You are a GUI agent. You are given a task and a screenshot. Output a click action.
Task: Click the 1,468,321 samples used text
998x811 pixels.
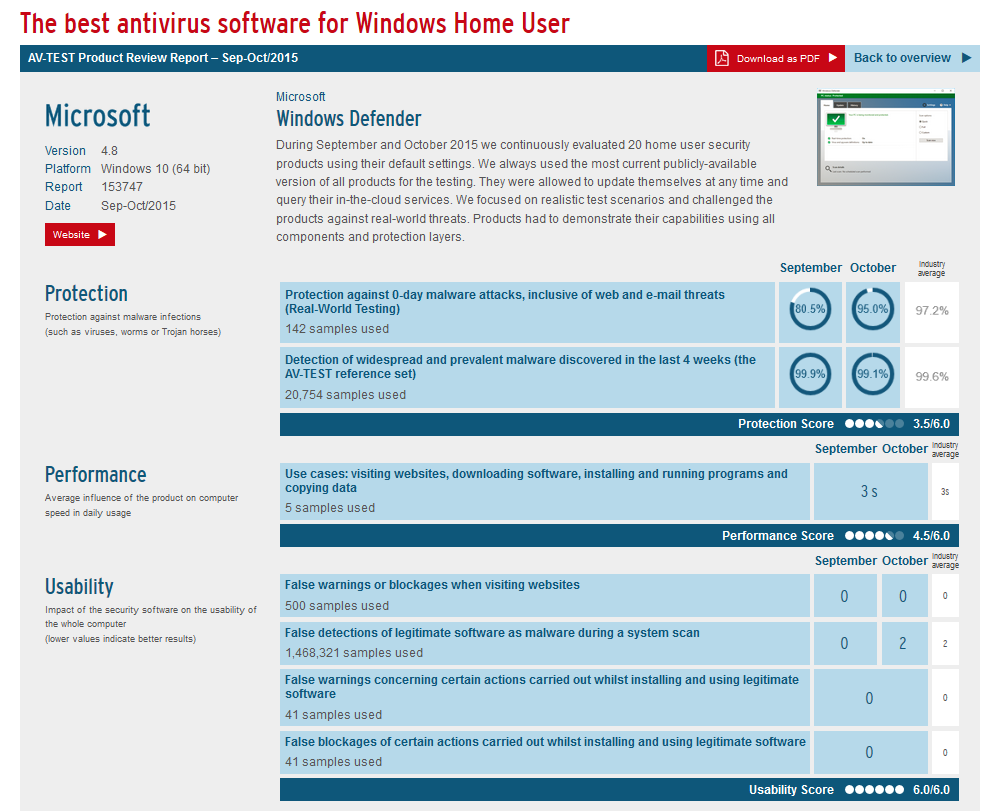point(354,652)
